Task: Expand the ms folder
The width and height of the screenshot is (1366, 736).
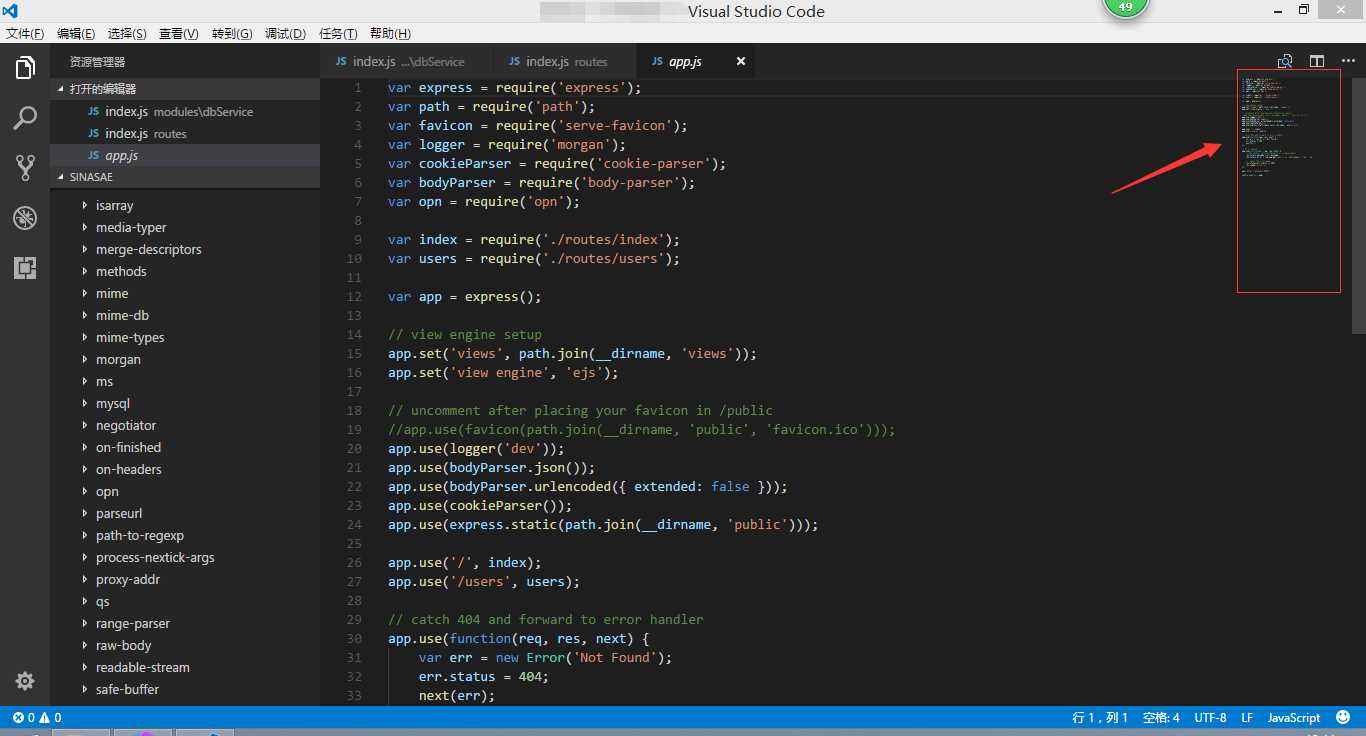Action: [185, 381]
